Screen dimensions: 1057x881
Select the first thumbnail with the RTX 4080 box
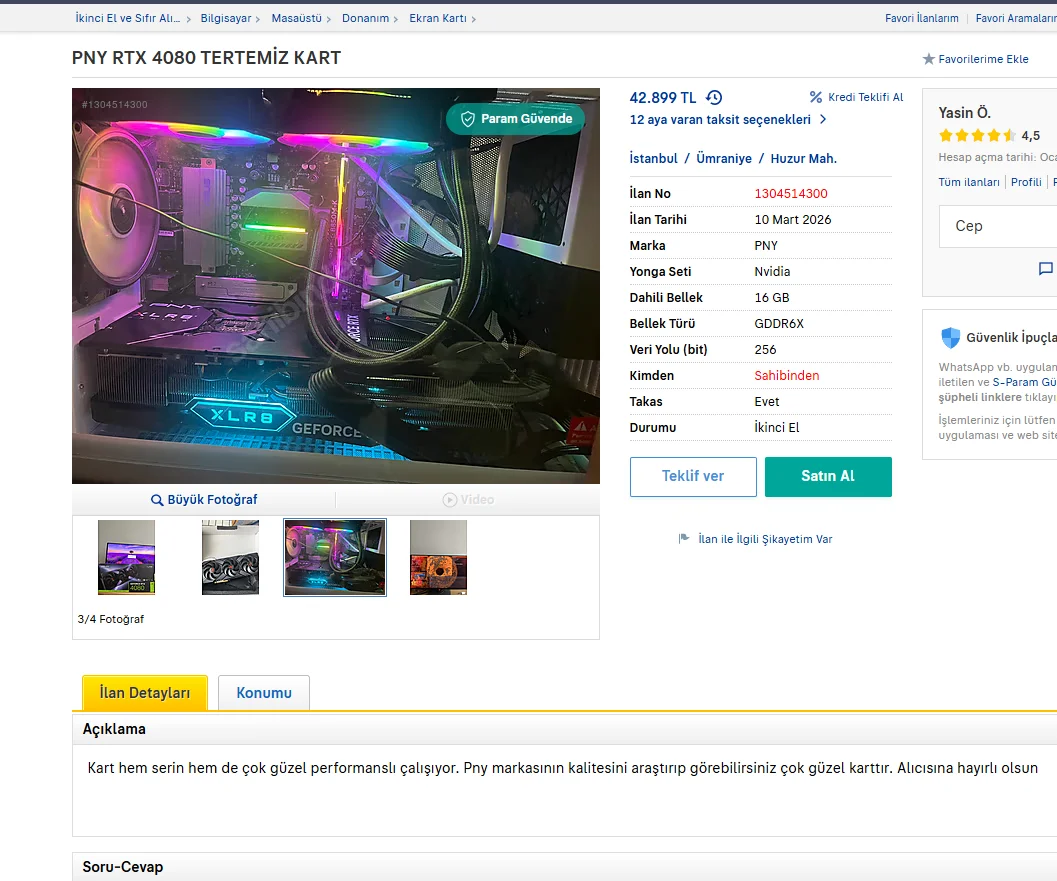(x=126, y=557)
